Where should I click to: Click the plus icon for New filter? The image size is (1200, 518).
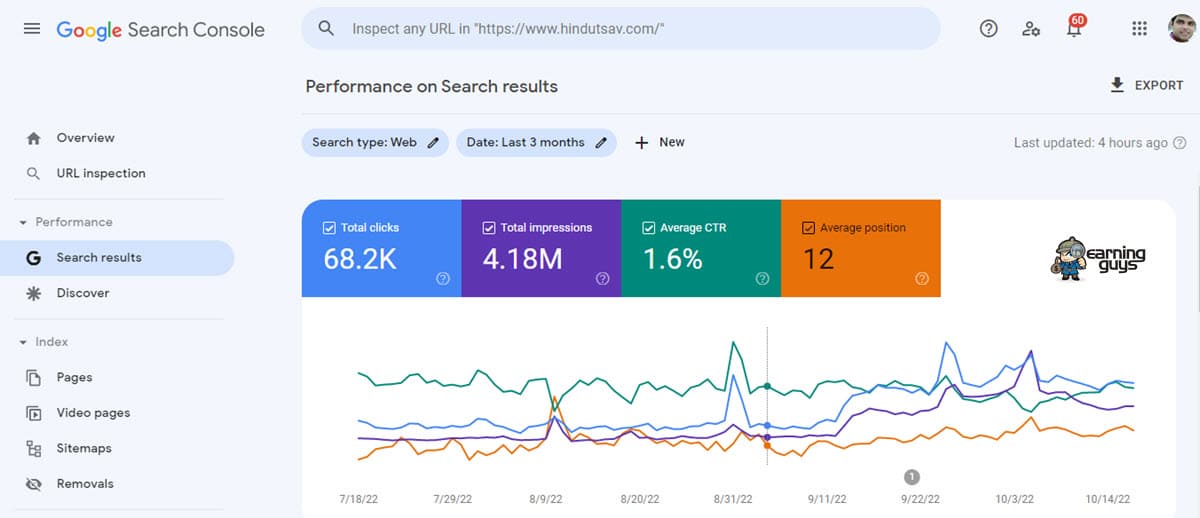pos(642,142)
